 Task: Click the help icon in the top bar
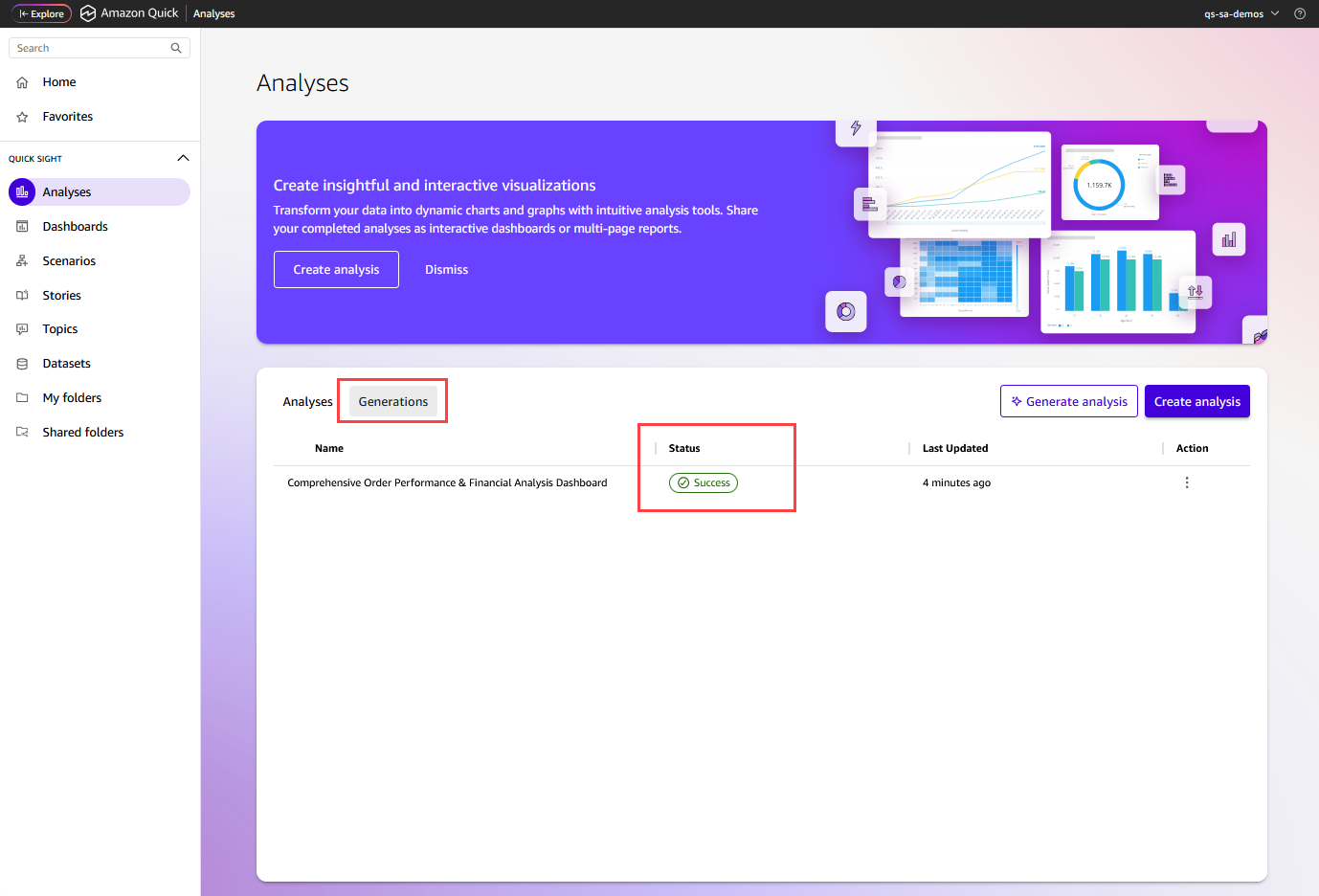tap(1299, 13)
